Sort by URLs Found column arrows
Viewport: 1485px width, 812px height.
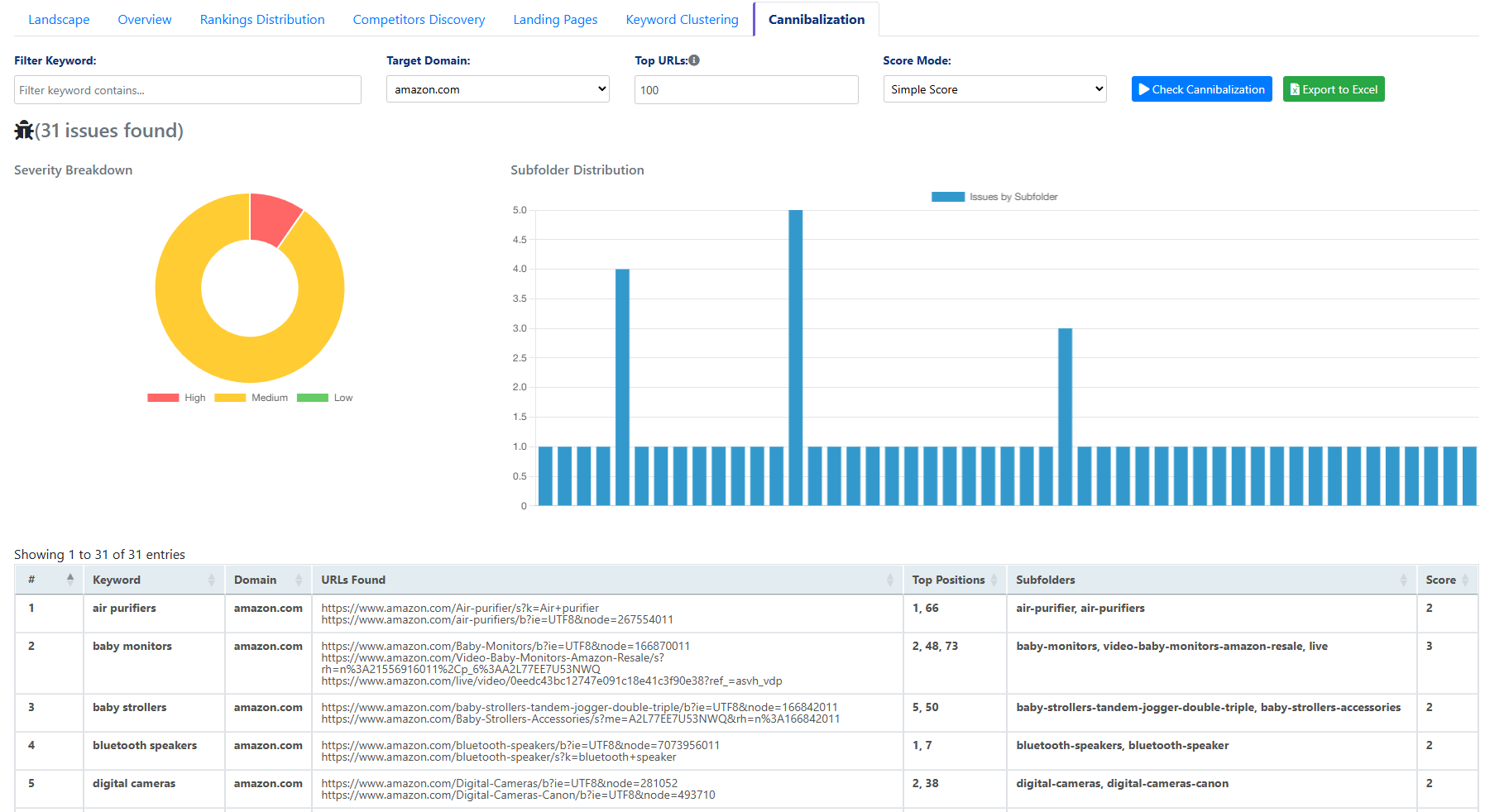(x=890, y=580)
